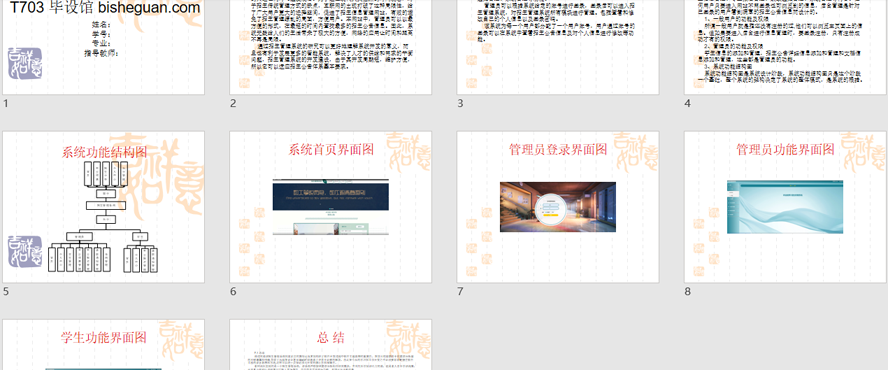This screenshot has height=370, width=888.
Task: Open slide 6 系统首页界面图 thumbnail
Action: coord(331,207)
